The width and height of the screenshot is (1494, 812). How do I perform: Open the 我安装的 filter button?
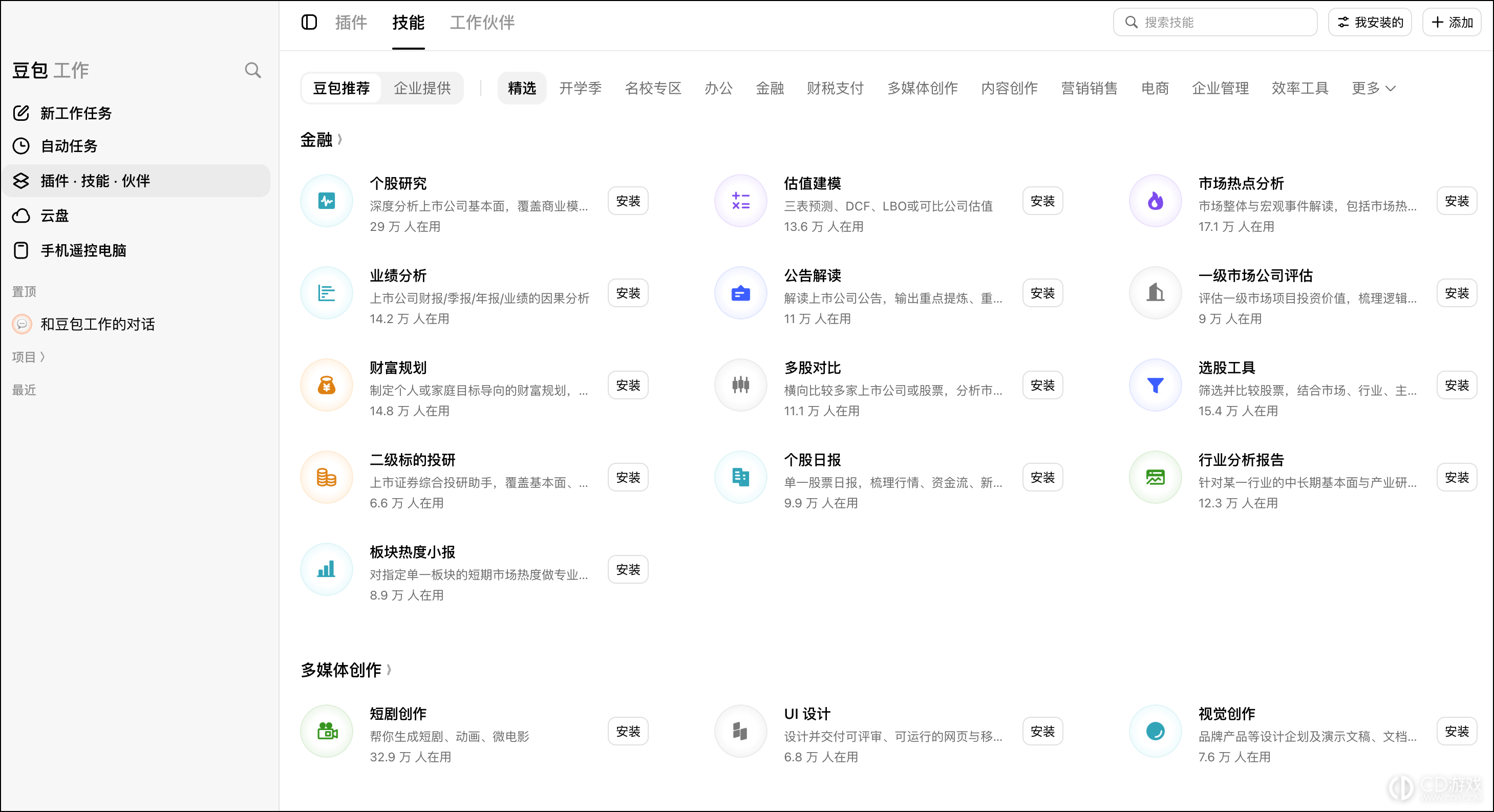click(x=1370, y=22)
